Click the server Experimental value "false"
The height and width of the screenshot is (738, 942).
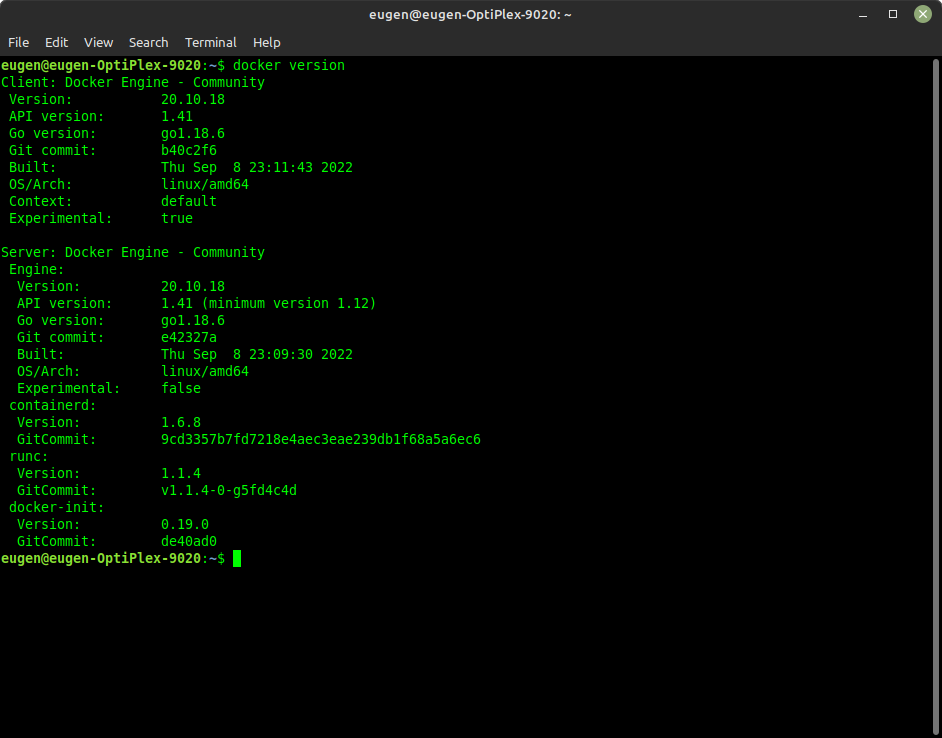[180, 388]
